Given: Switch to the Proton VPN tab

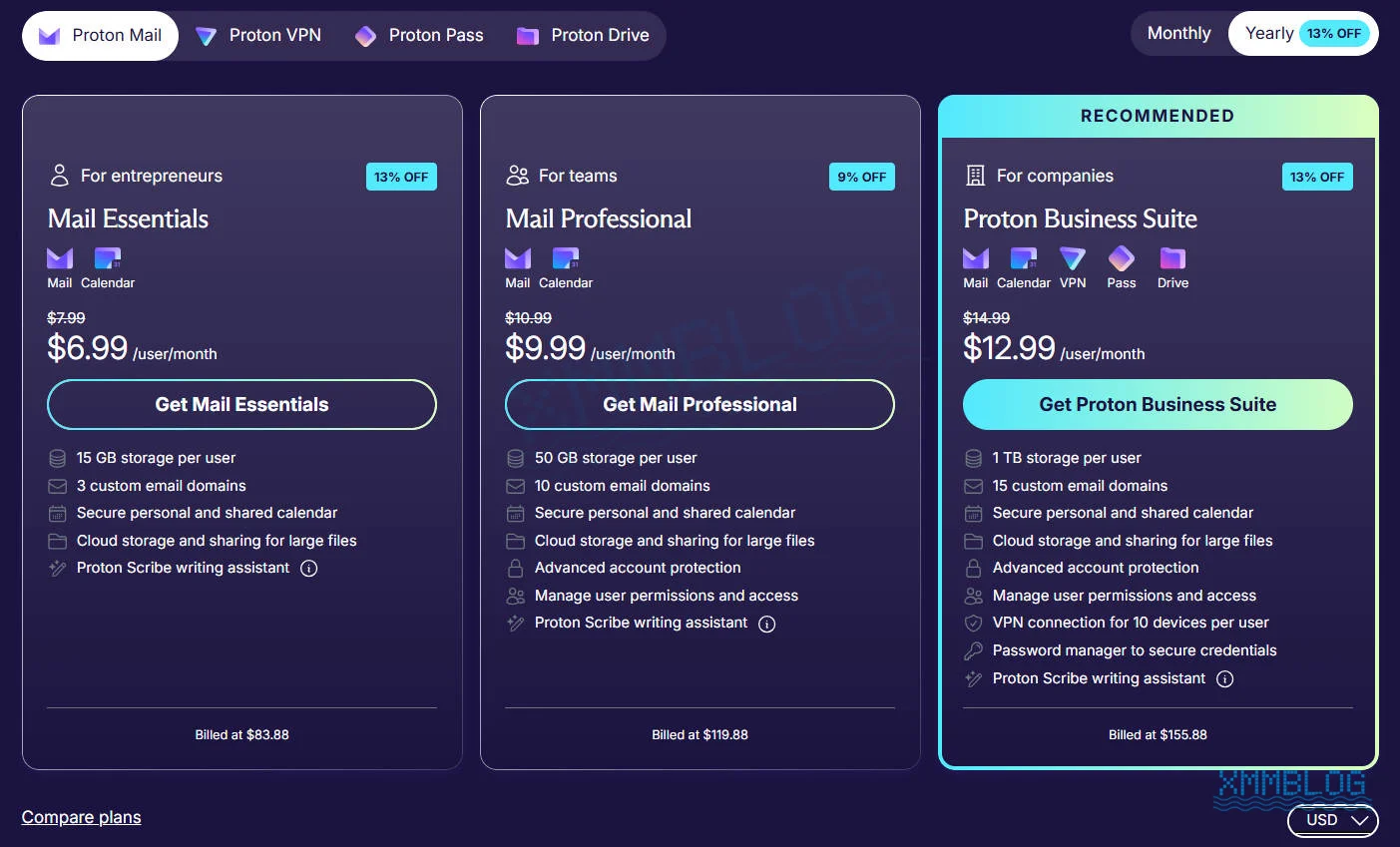Looking at the screenshot, I should tap(258, 36).
